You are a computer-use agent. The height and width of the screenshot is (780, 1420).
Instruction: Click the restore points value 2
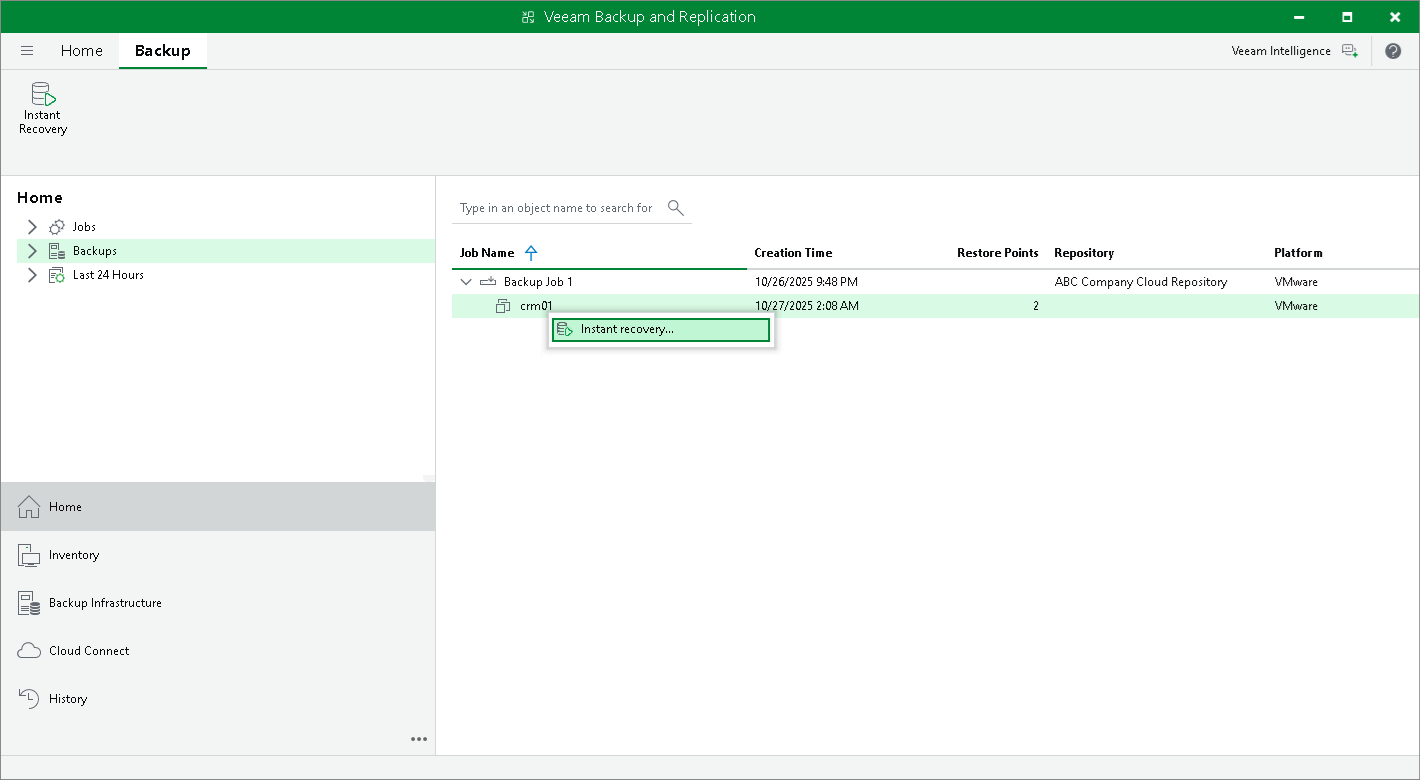(x=1036, y=306)
